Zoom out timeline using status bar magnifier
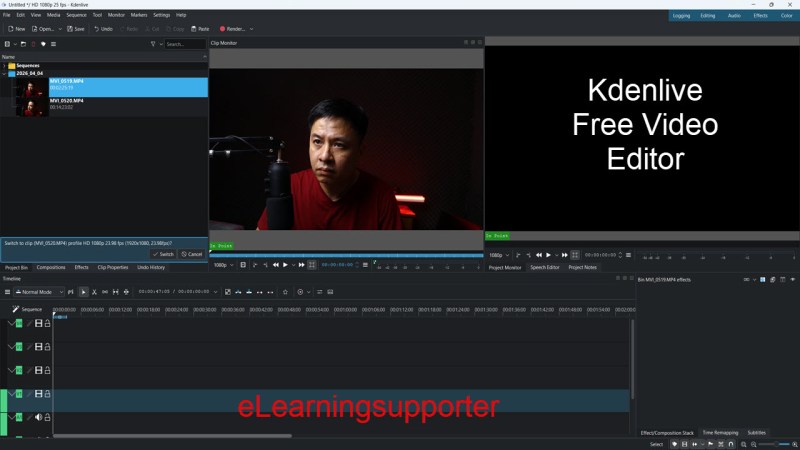Screen dimensions: 800x450 pyautogui.click(x=754, y=444)
